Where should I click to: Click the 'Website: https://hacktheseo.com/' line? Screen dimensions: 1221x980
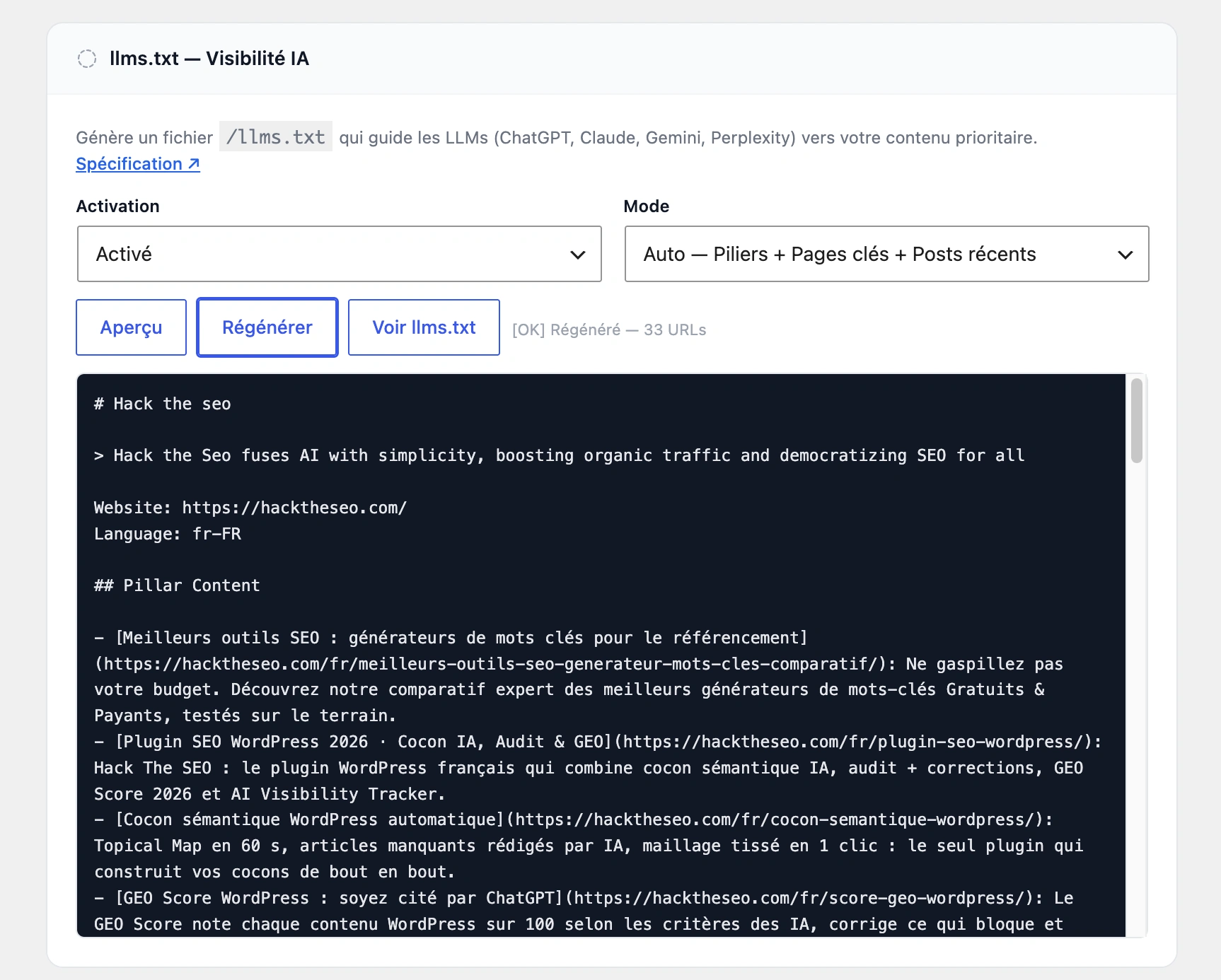pos(250,508)
